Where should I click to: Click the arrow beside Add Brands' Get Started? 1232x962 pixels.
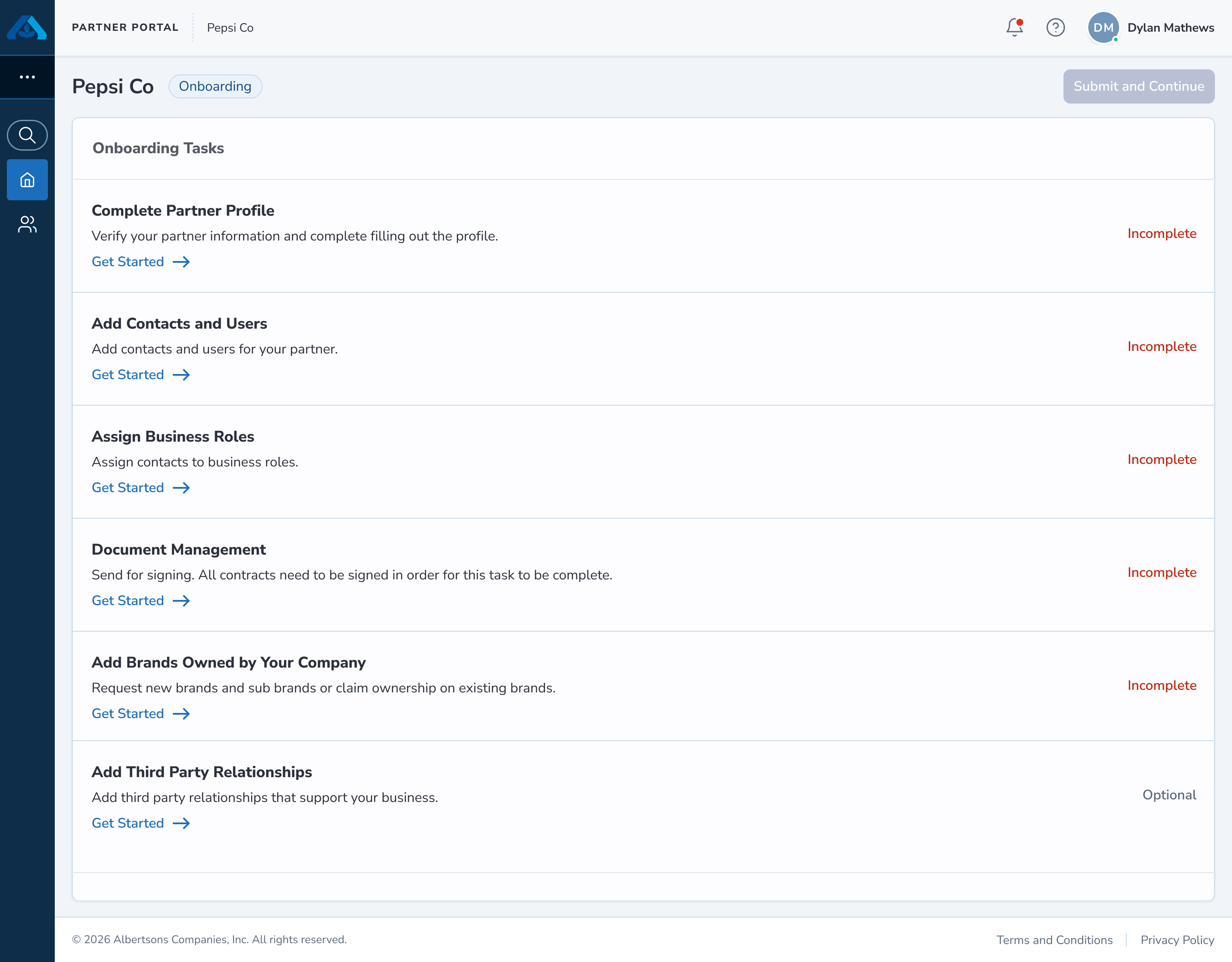181,714
